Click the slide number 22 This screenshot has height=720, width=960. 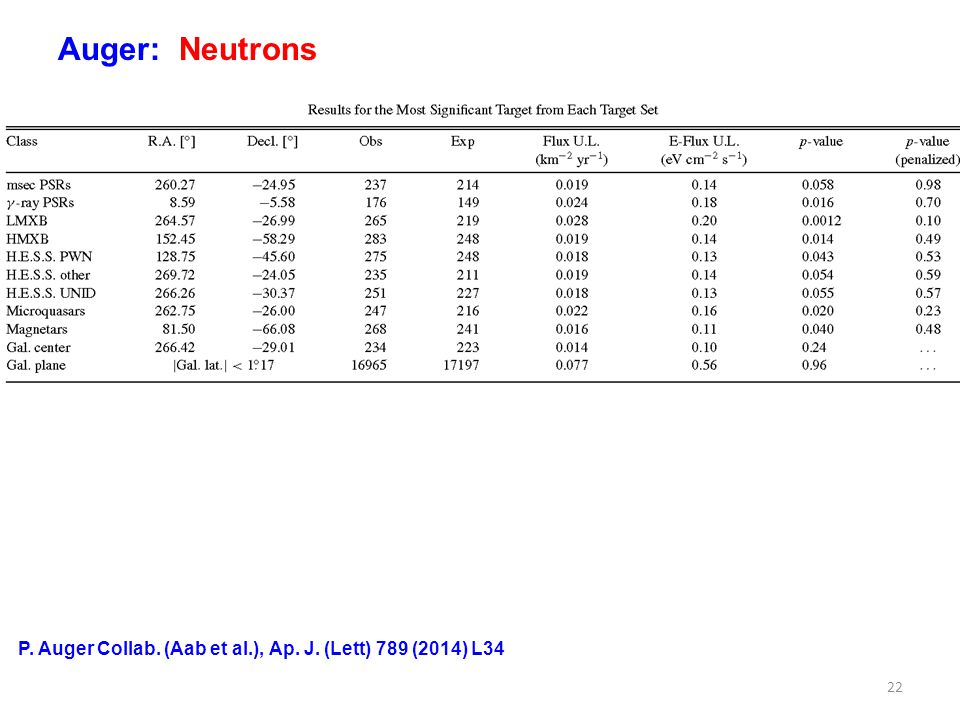[894, 688]
